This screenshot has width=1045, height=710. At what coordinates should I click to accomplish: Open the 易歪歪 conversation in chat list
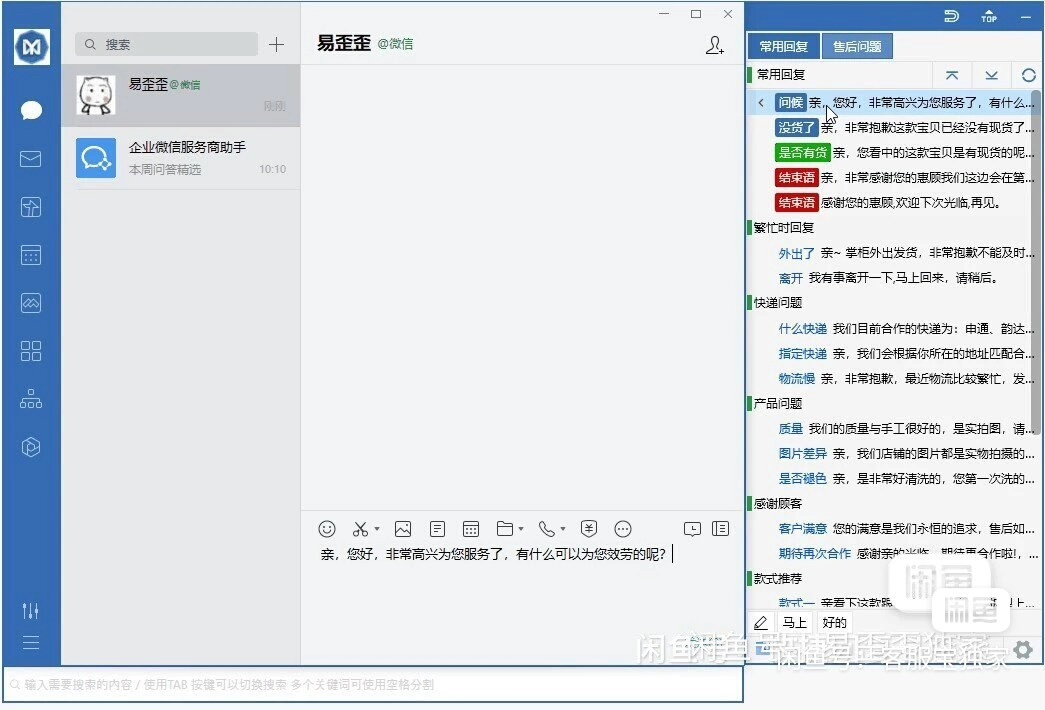pyautogui.click(x=181, y=95)
